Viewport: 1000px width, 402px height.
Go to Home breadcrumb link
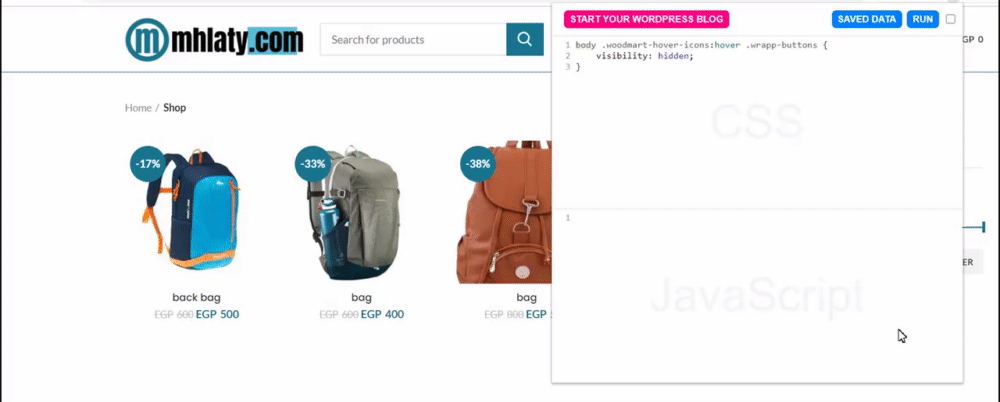click(x=138, y=108)
